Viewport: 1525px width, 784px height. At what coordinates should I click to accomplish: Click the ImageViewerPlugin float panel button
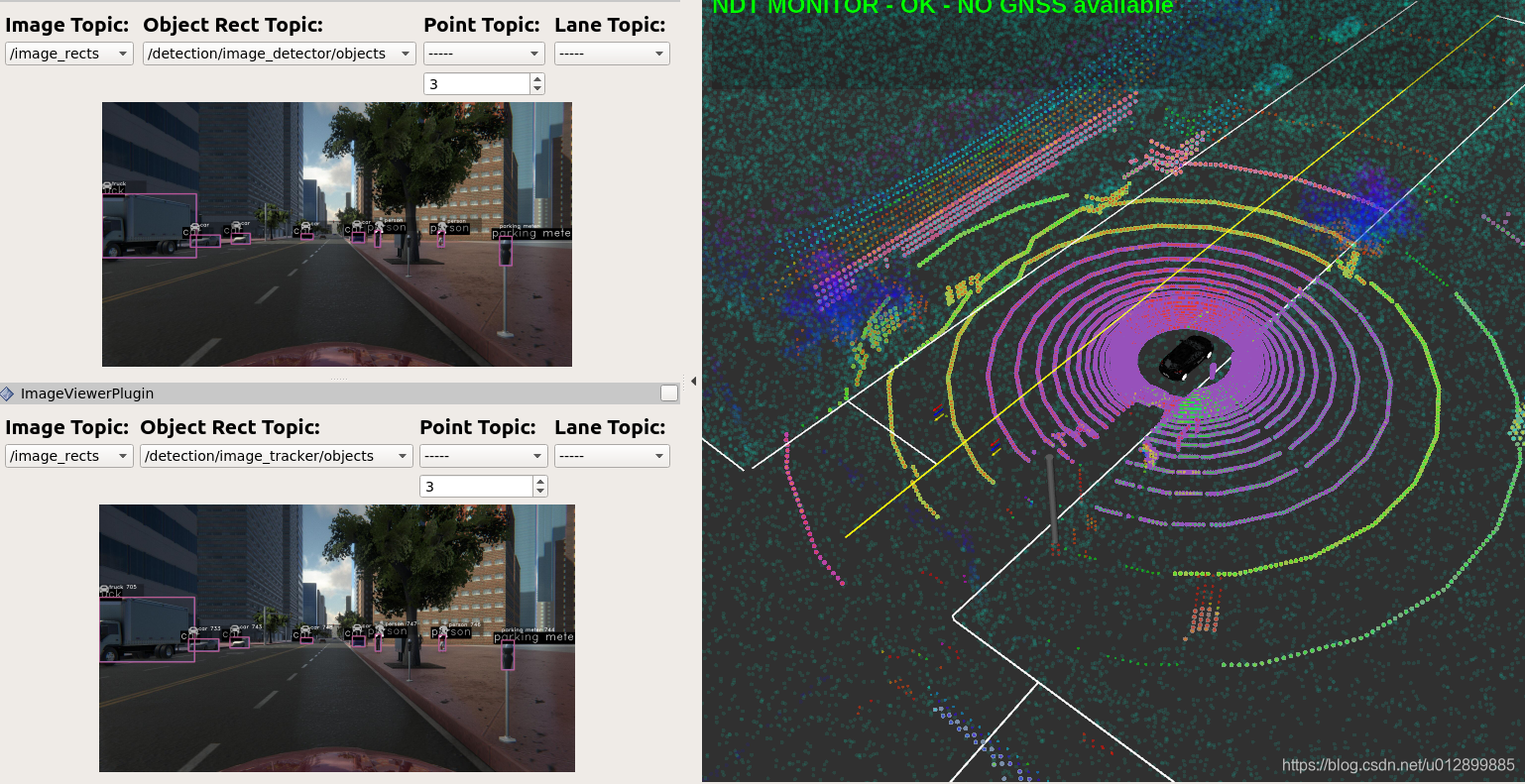point(669,393)
